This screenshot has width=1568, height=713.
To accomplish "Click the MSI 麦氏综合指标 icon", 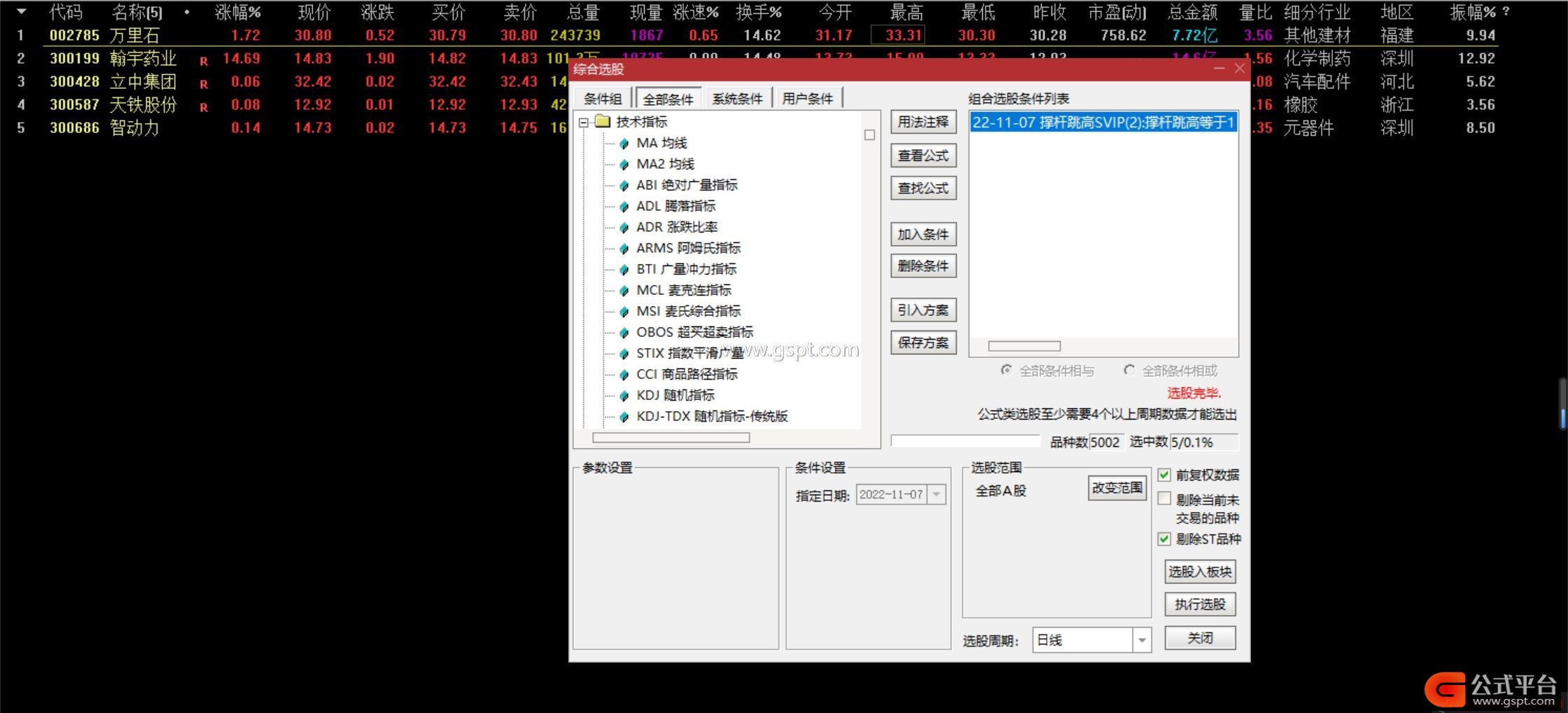I will coord(624,312).
